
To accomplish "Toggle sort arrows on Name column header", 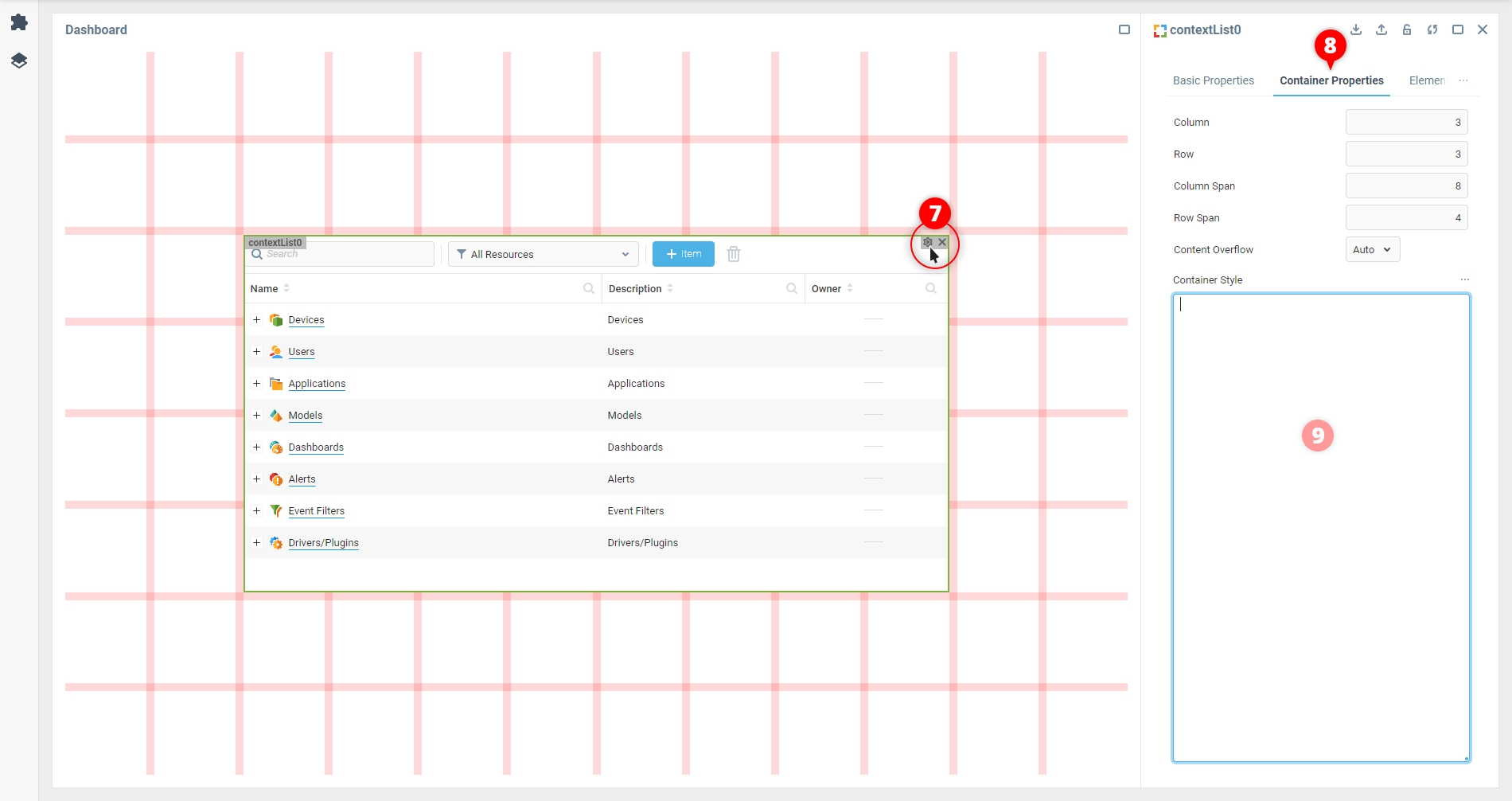I will tap(286, 288).
